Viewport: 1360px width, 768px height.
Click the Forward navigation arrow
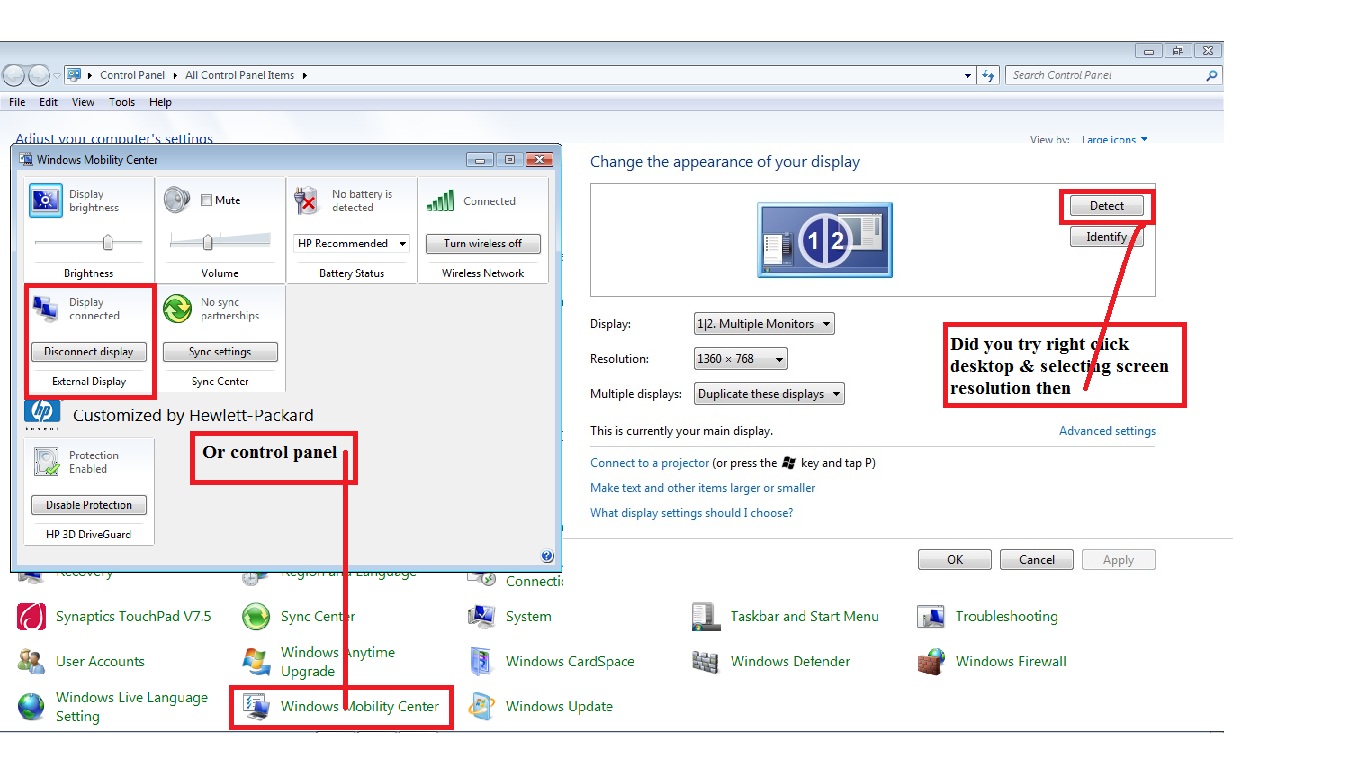[x=39, y=75]
